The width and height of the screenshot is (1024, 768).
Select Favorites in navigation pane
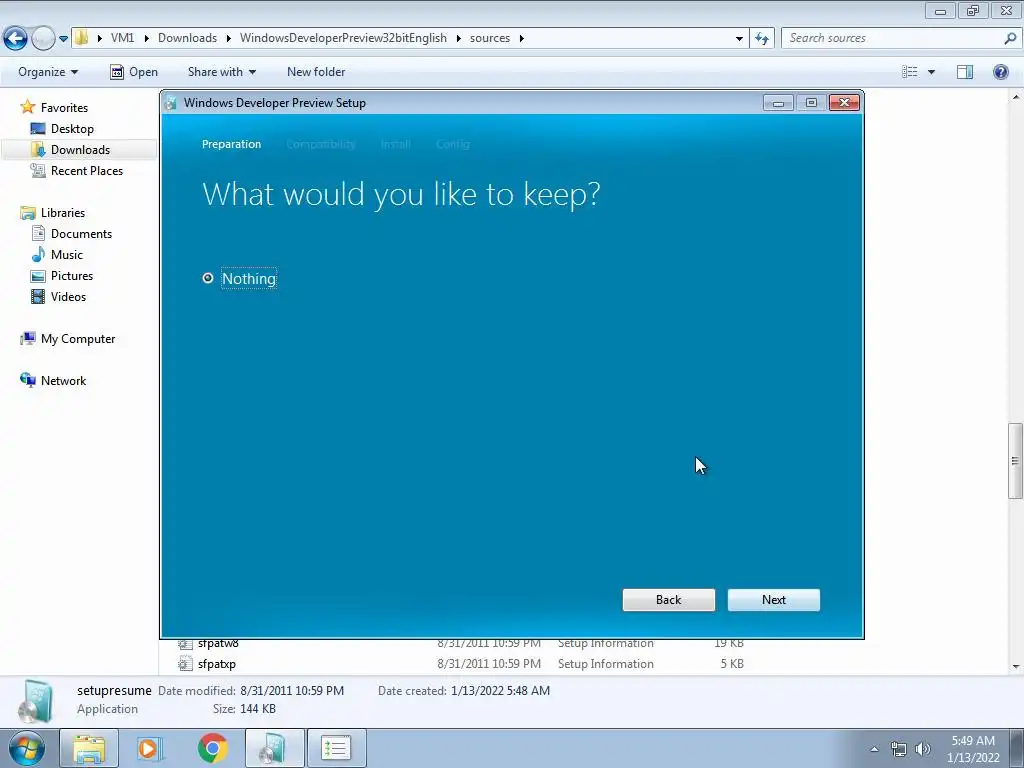pyautogui.click(x=64, y=108)
